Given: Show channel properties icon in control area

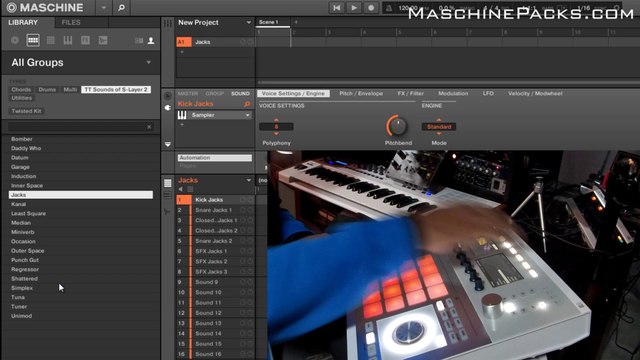Looking at the screenshot, I should coord(168,96).
